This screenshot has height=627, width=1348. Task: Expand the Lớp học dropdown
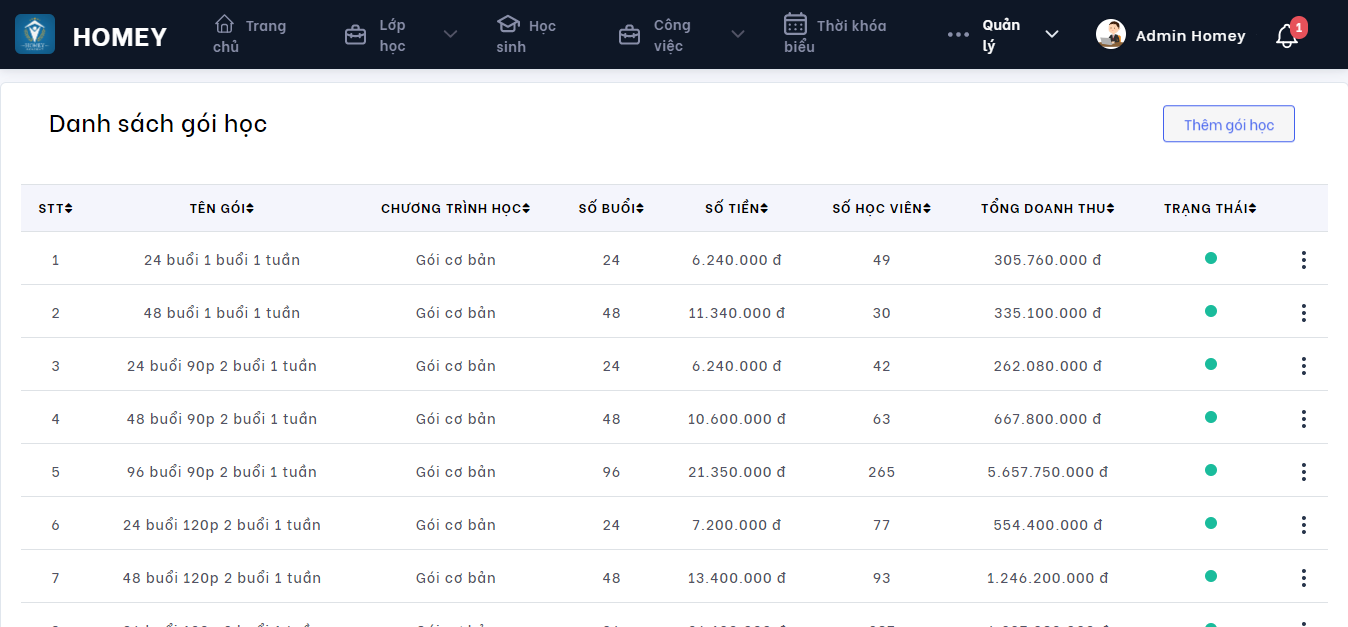pyautogui.click(x=450, y=35)
